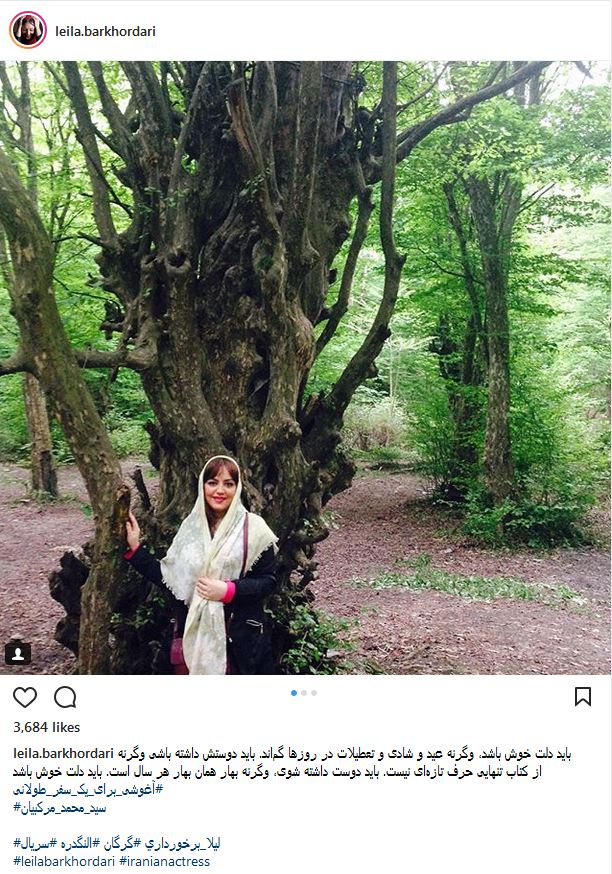Open leila.barkhordari profile from header
612x874 pixels.
point(105,31)
